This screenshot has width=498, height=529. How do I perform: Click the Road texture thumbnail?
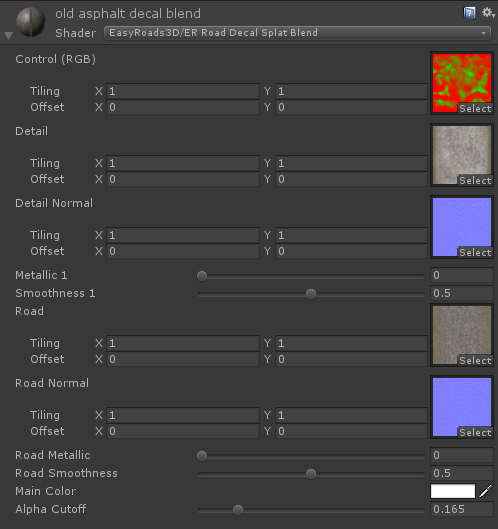click(462, 335)
